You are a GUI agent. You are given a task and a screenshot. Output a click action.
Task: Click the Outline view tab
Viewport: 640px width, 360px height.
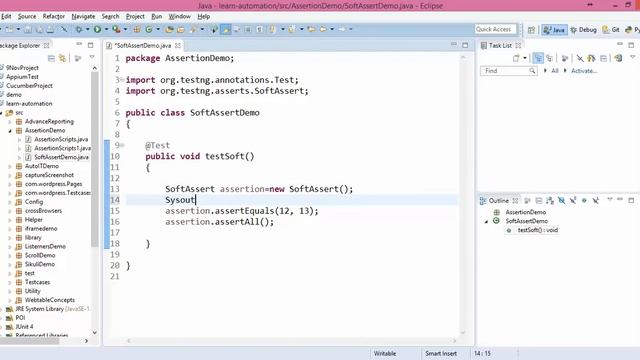[499, 200]
